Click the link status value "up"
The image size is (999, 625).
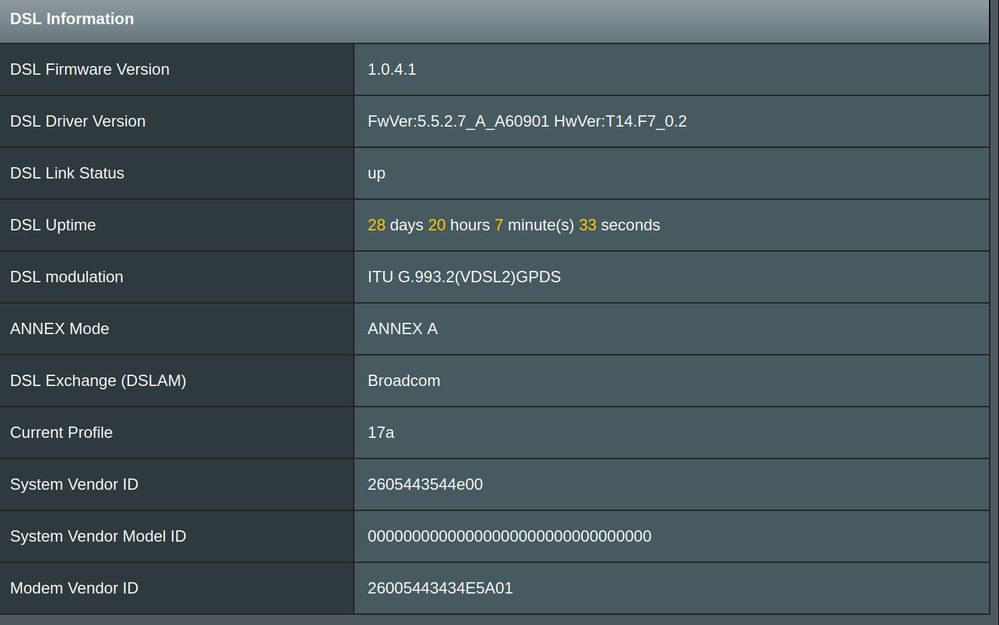[376, 173]
